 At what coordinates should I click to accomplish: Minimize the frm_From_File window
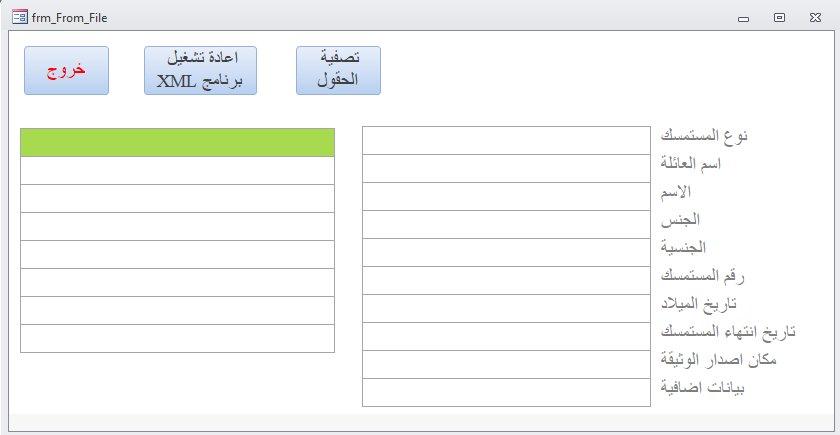pos(743,18)
